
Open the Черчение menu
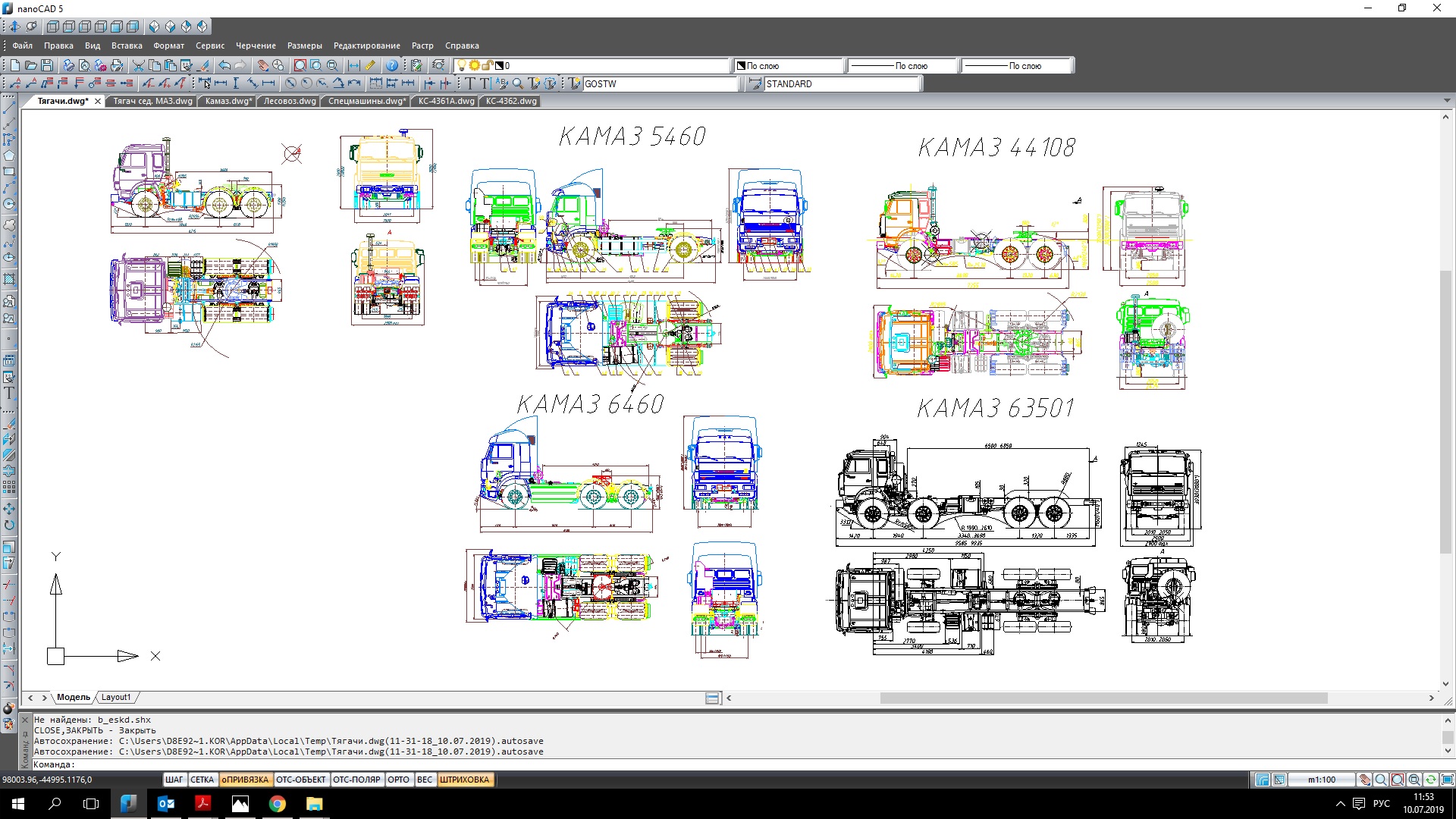coord(256,45)
